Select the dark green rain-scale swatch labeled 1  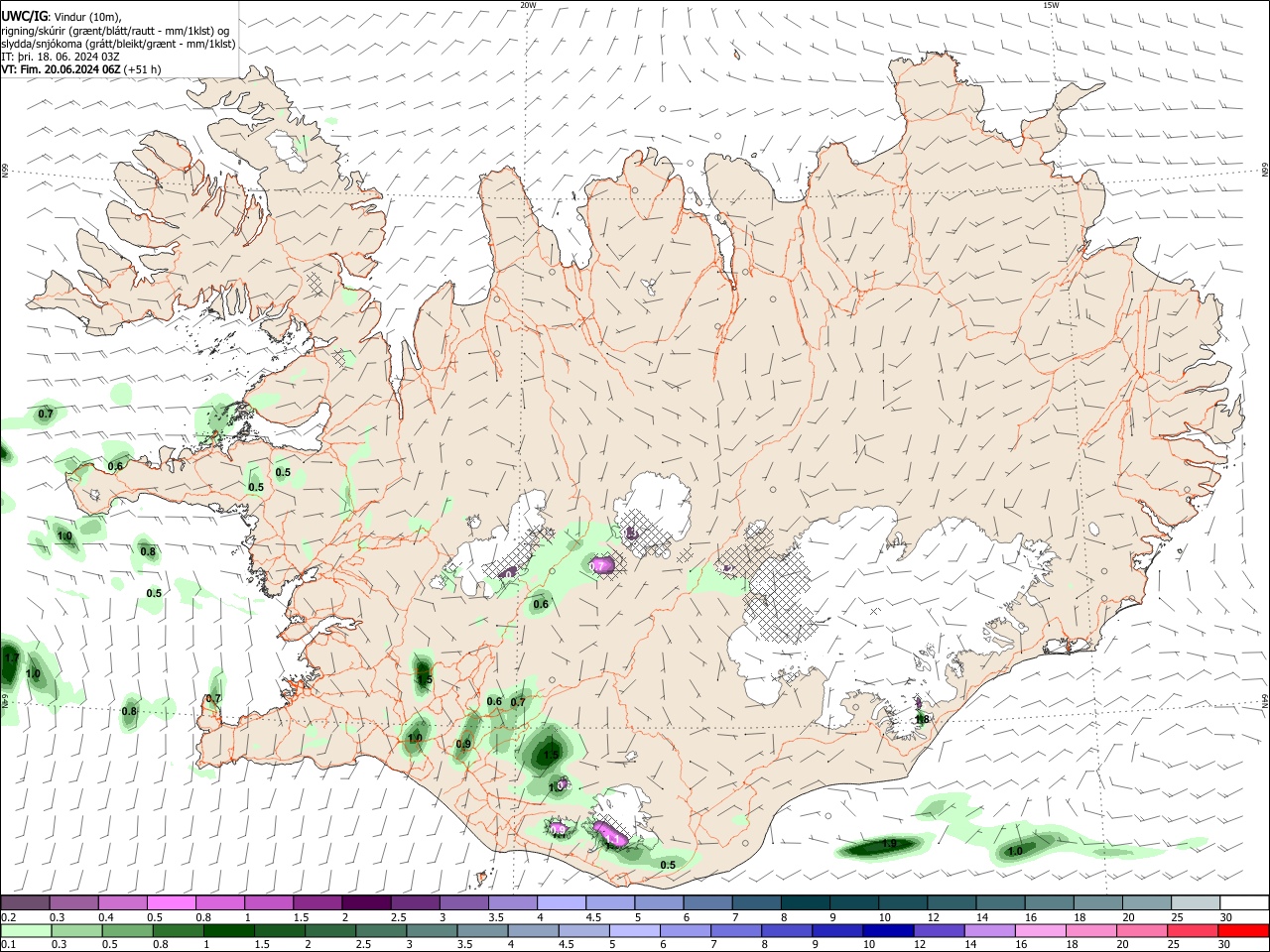tap(229, 930)
